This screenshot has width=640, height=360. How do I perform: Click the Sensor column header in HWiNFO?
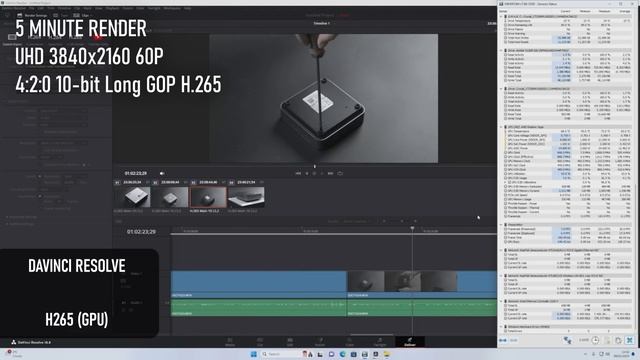click(503, 11)
